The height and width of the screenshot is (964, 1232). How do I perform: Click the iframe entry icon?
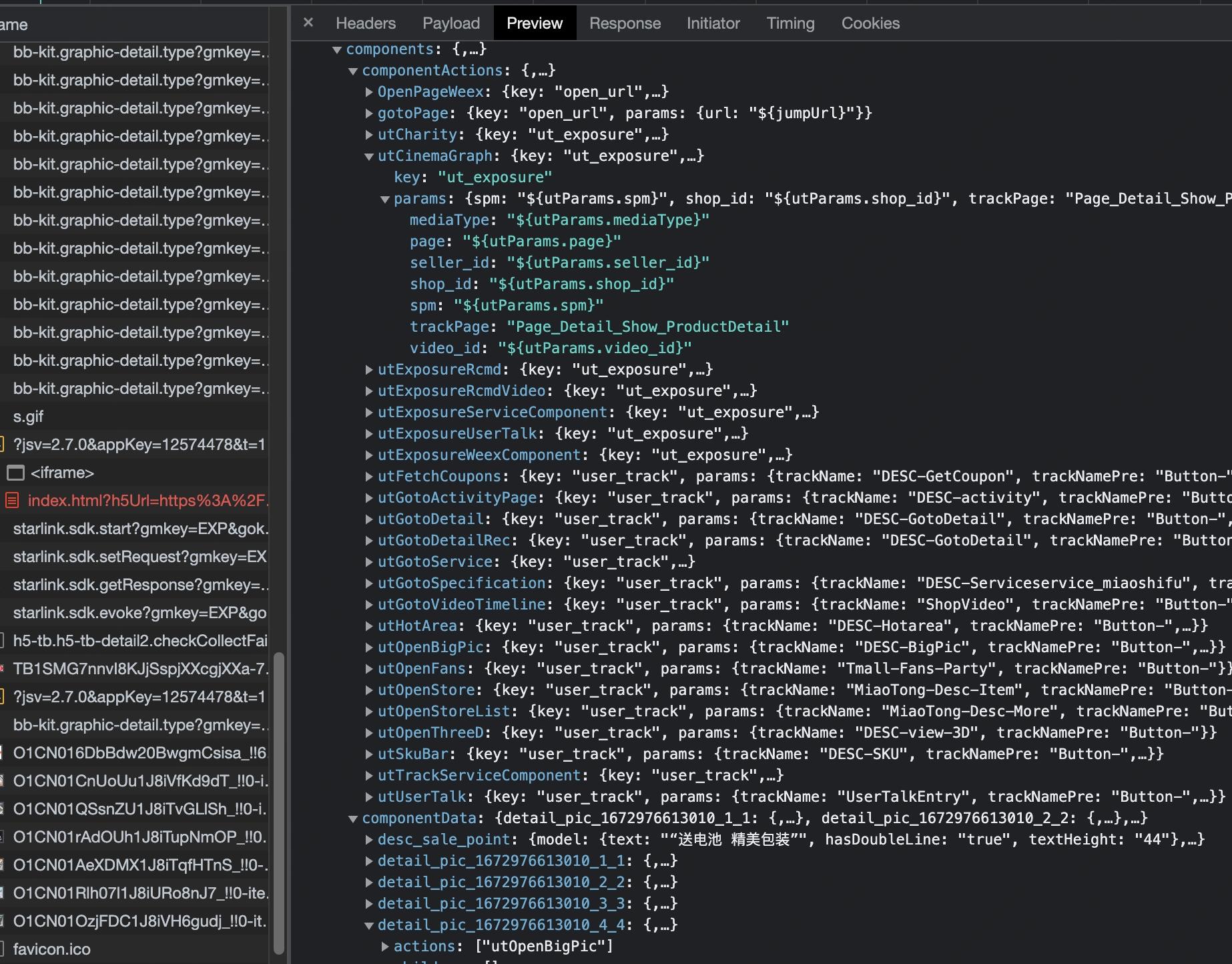[15, 473]
